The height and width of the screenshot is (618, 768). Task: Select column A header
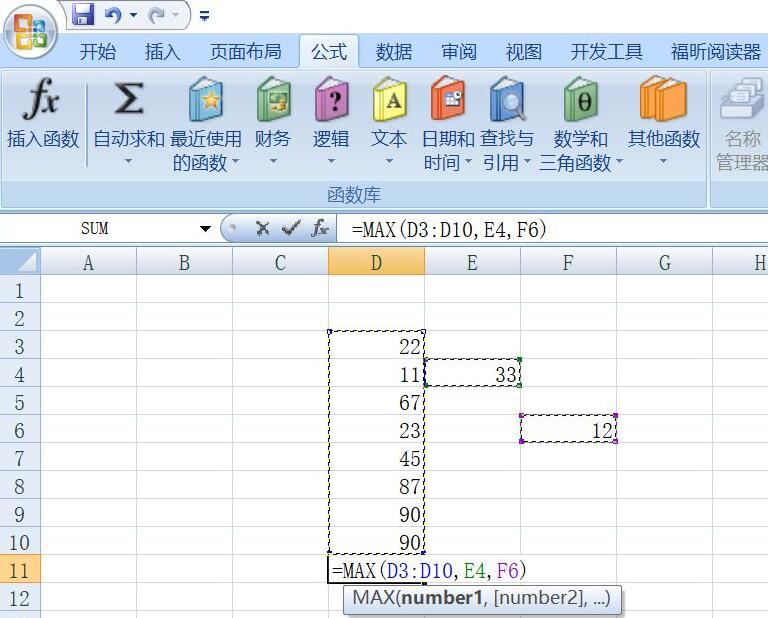pos(88,262)
